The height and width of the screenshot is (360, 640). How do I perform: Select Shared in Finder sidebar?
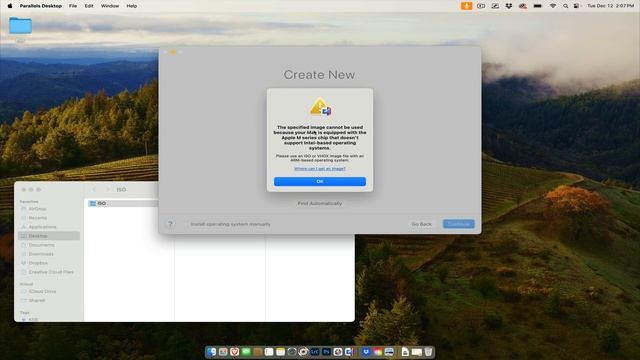pyautogui.click(x=36, y=300)
